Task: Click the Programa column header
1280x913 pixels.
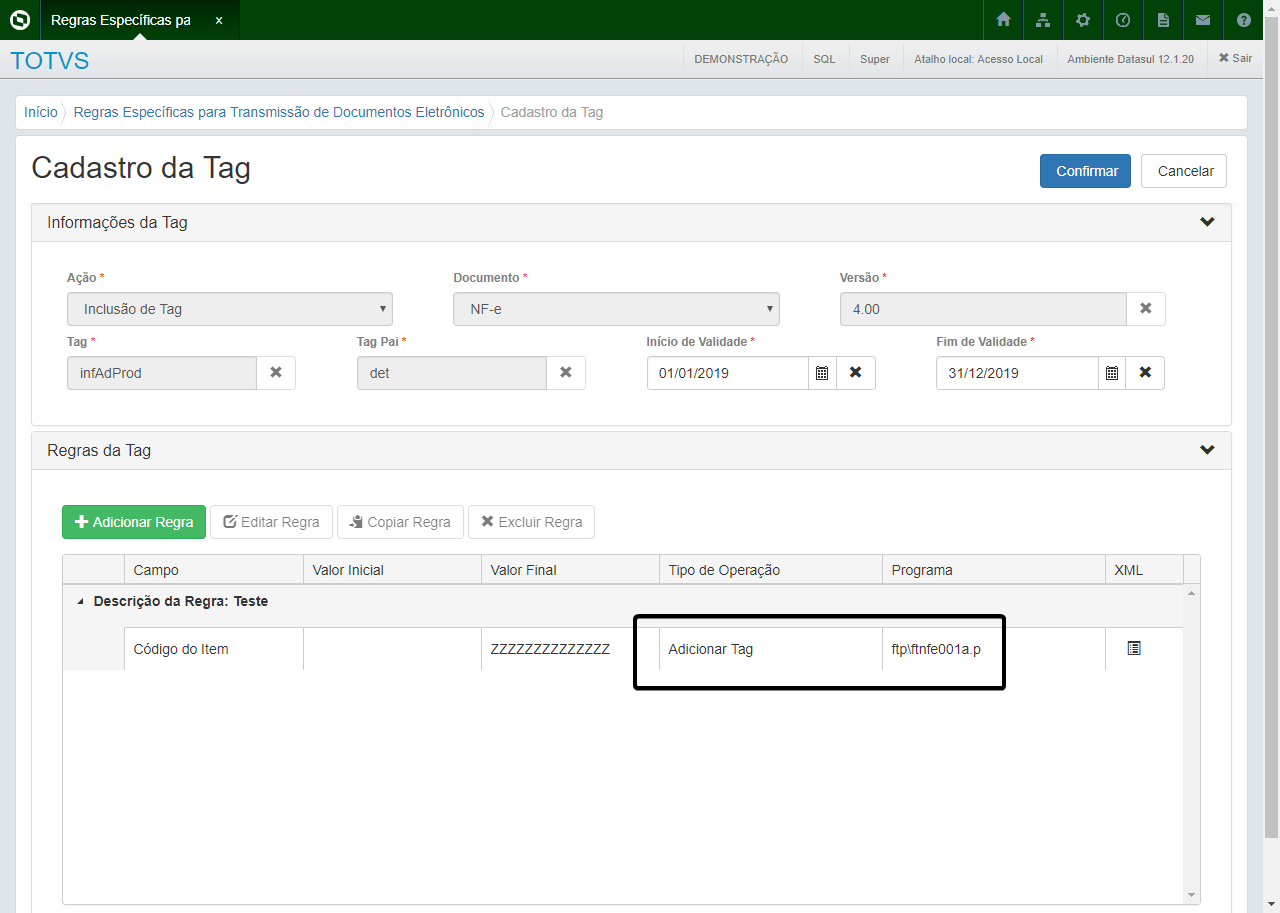Action: (994, 570)
